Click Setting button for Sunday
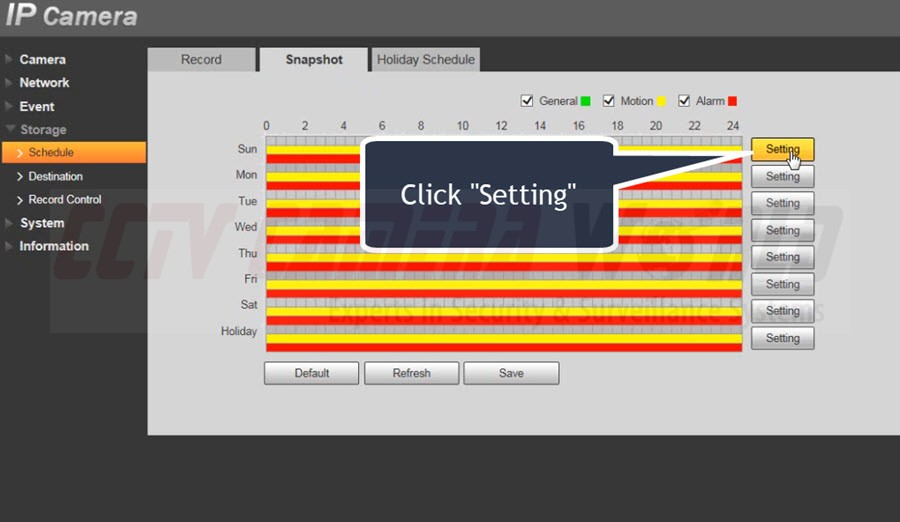Image resolution: width=900 pixels, height=522 pixels. [x=782, y=150]
